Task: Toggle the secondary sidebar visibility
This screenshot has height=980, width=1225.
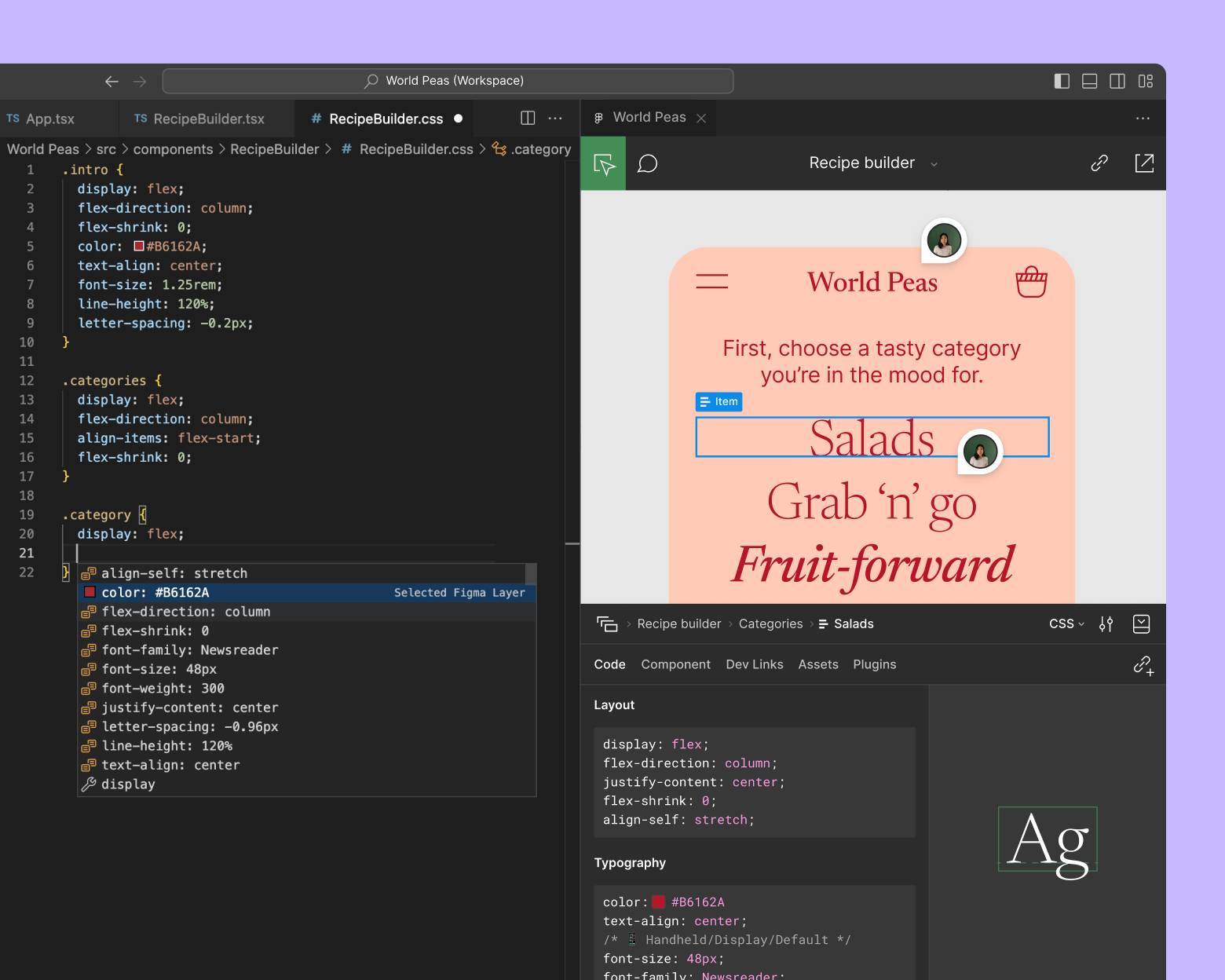Action: click(1117, 81)
